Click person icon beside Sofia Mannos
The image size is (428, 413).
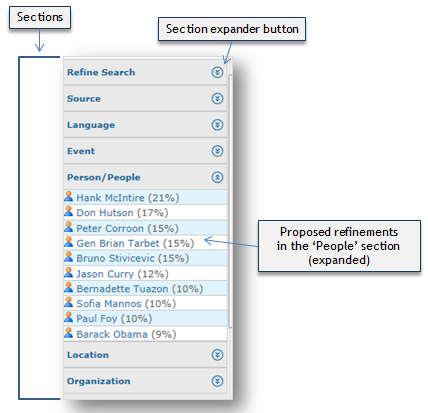coord(68,302)
